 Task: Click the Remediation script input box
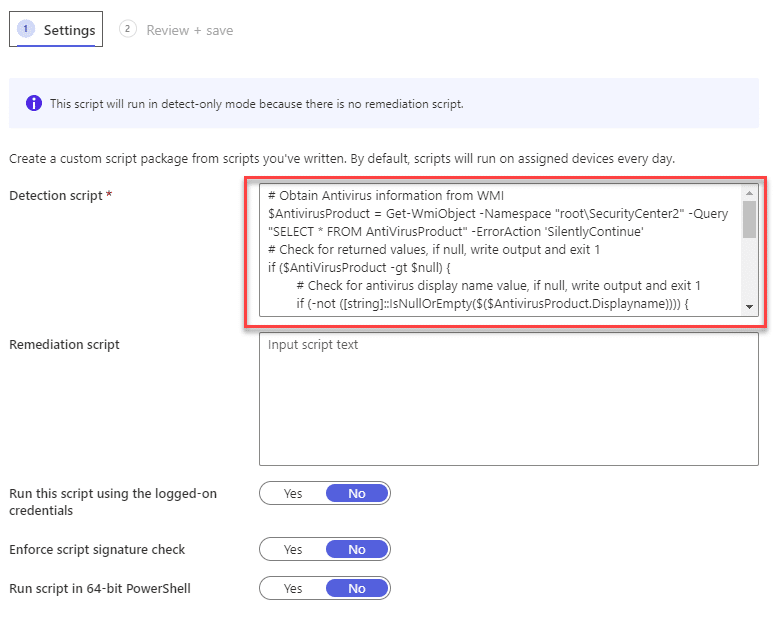coord(508,399)
